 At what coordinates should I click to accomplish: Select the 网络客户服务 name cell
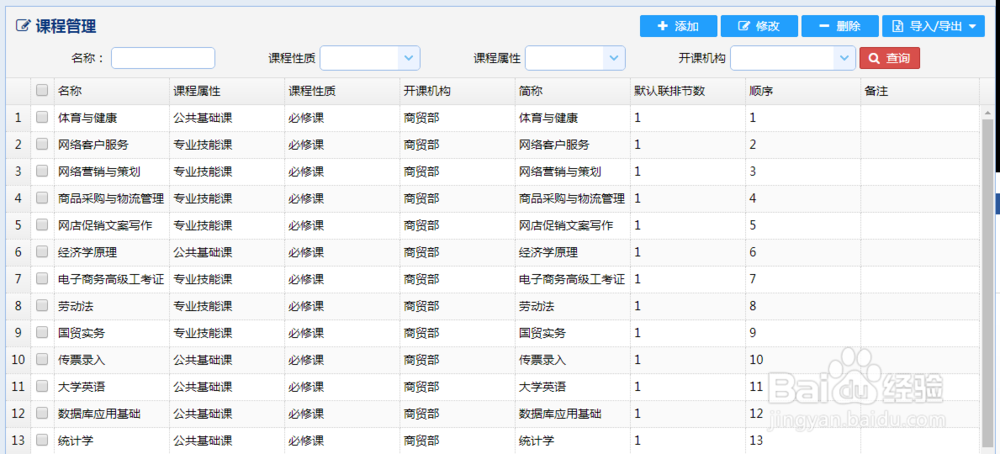click(x=112, y=145)
